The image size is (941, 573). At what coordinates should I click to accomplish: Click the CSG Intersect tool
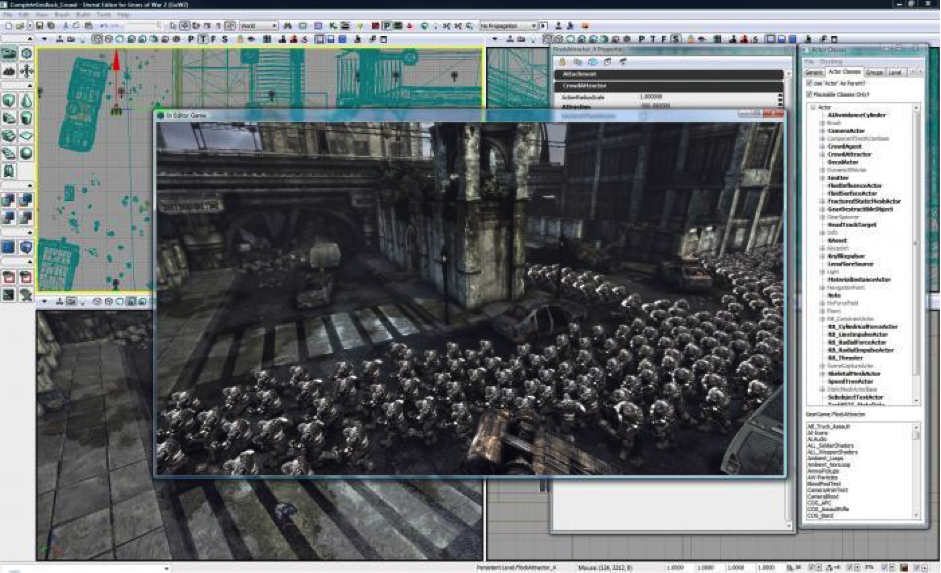[x=9, y=217]
